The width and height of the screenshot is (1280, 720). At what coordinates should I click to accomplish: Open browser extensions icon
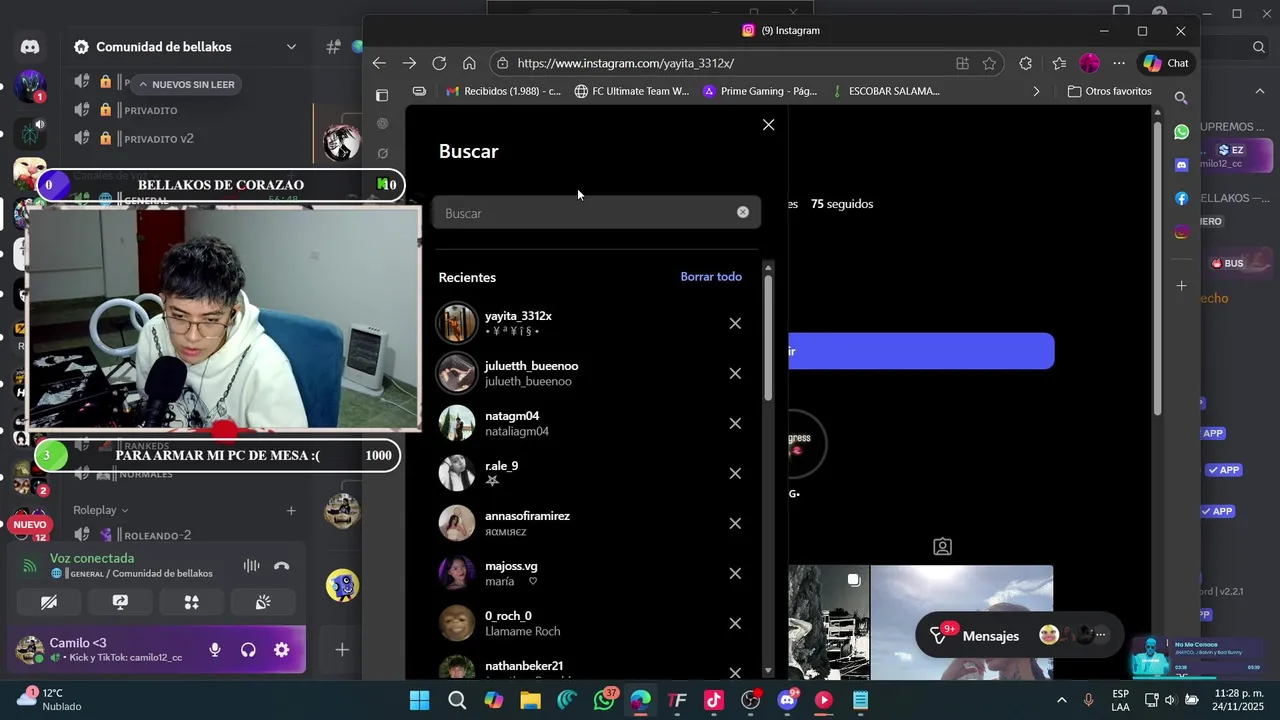[x=1025, y=63]
